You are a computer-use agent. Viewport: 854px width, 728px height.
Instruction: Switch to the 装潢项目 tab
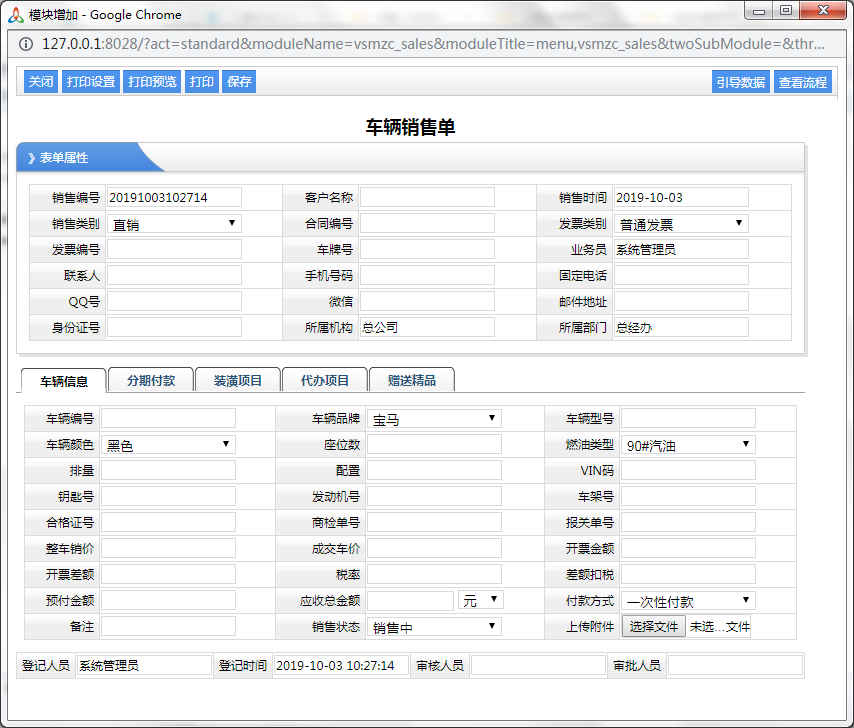(237, 380)
